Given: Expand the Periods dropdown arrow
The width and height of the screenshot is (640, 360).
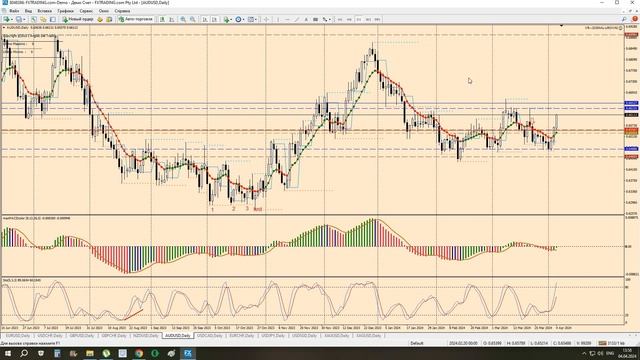Looking at the screenshot, I should [x=244, y=19].
